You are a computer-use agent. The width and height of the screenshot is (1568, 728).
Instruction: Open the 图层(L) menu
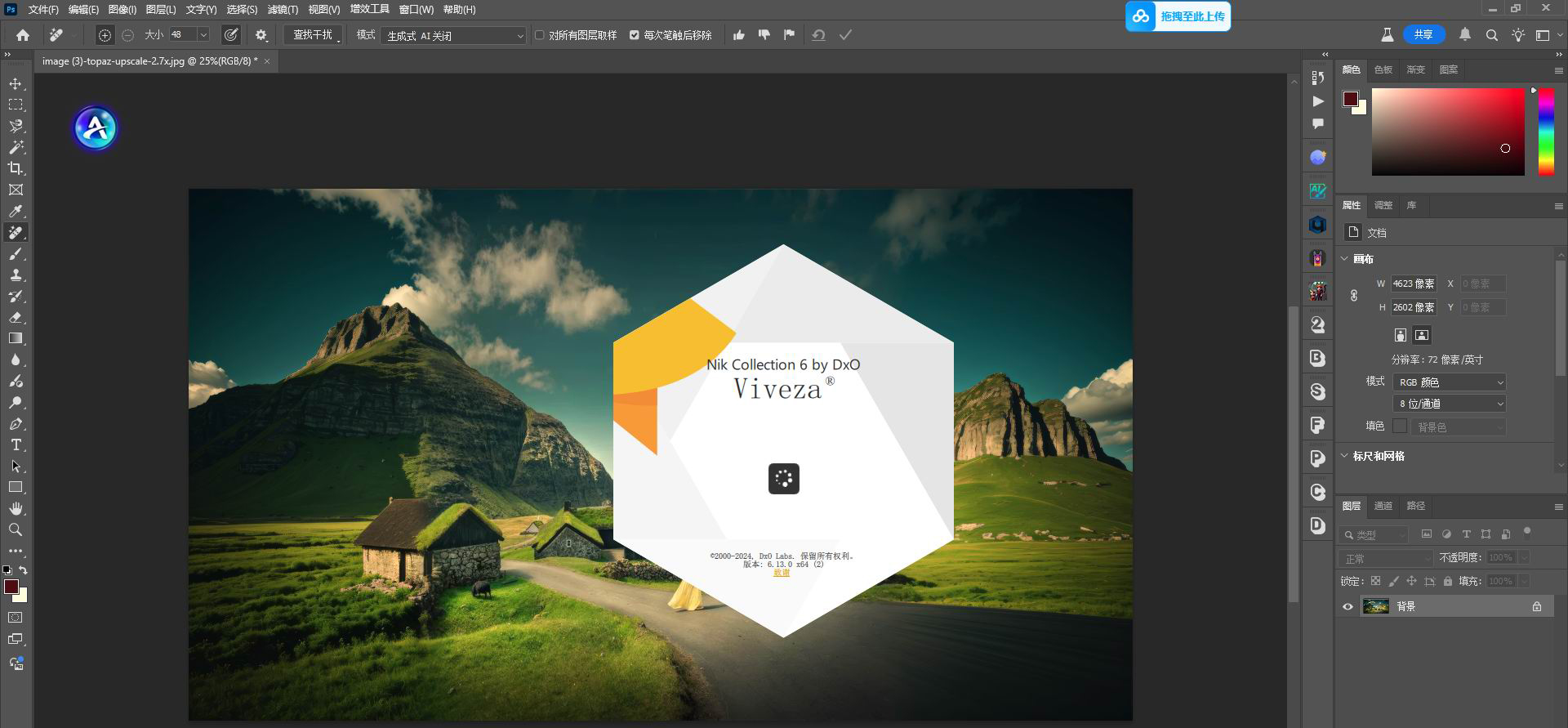click(x=161, y=10)
